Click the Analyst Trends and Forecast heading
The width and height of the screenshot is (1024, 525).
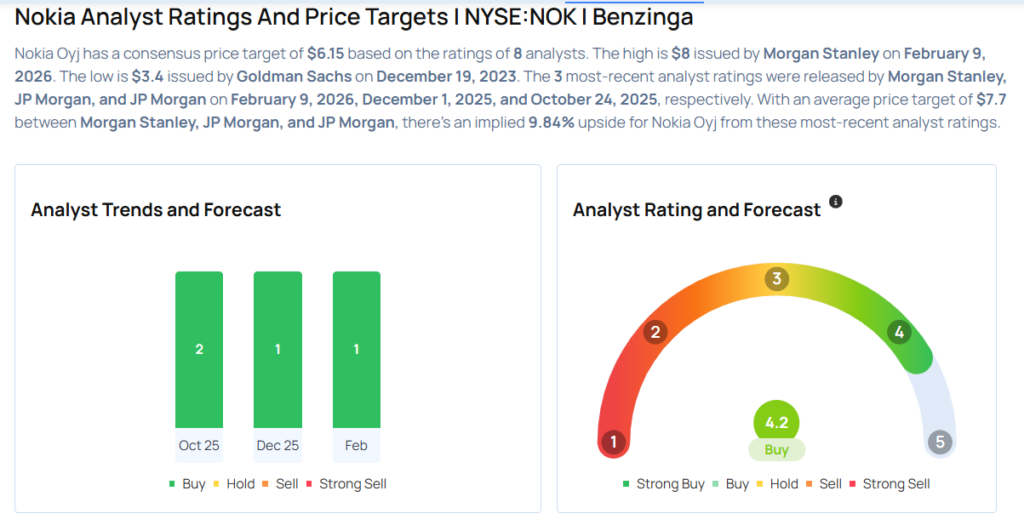coord(156,210)
